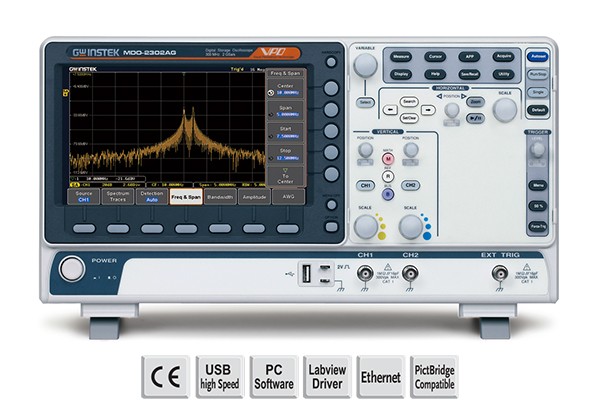Open the Source CH1 menu
This screenshot has width=600, height=417.
coord(85,198)
